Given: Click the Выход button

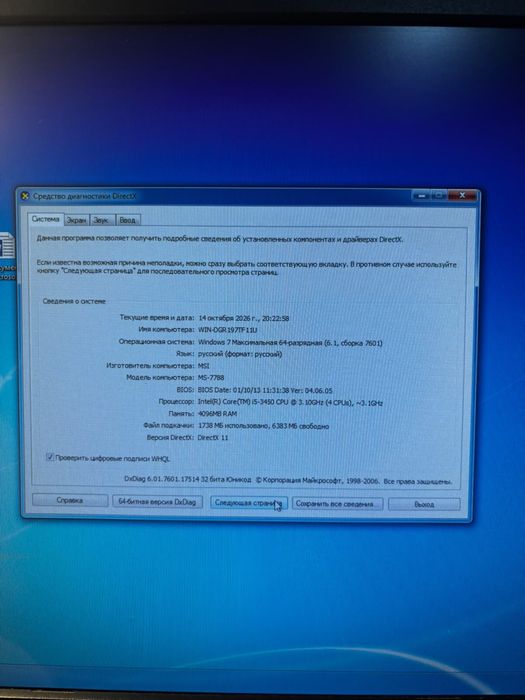Looking at the screenshot, I should [424, 504].
